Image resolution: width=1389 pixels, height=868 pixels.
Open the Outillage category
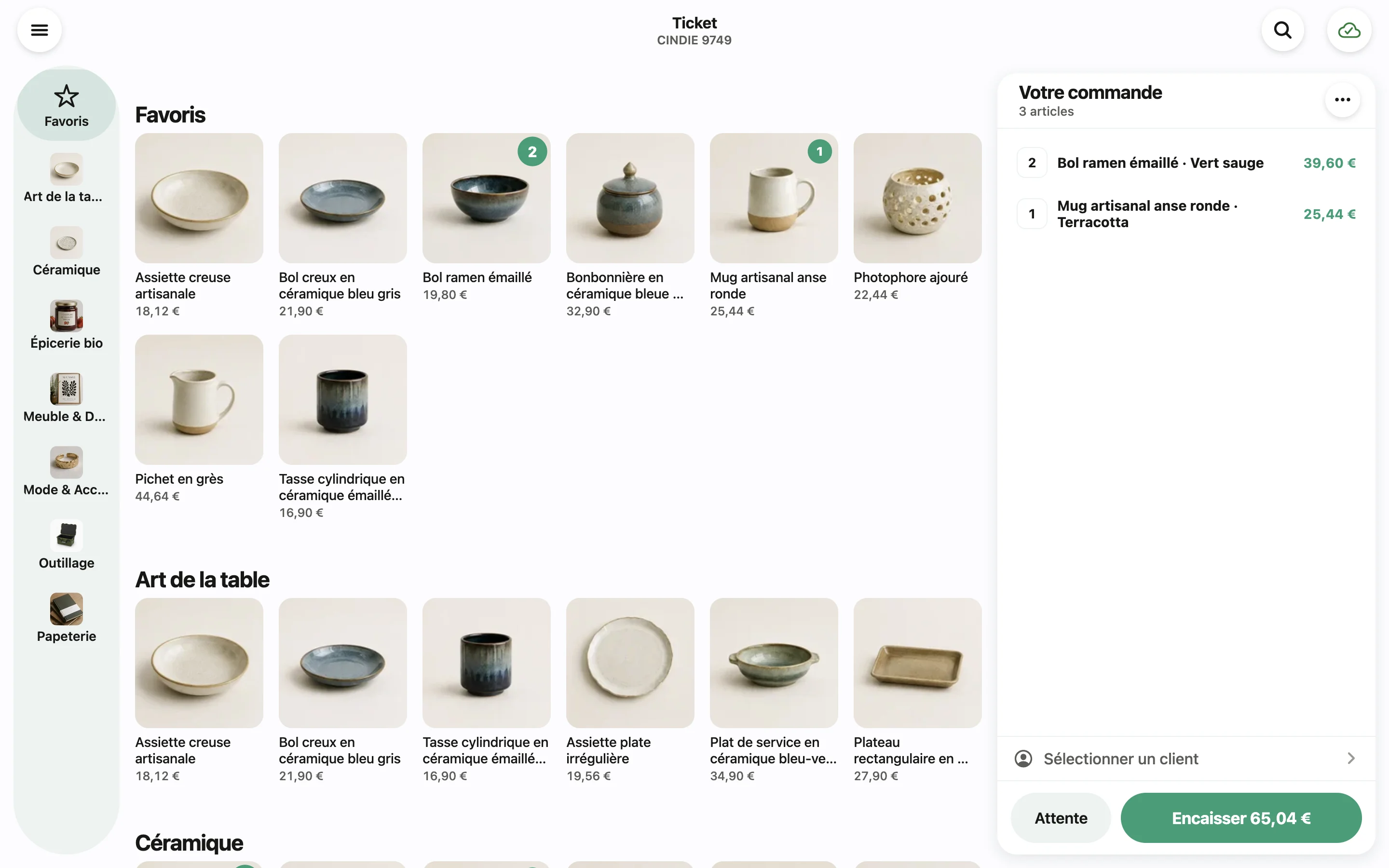tap(66, 545)
